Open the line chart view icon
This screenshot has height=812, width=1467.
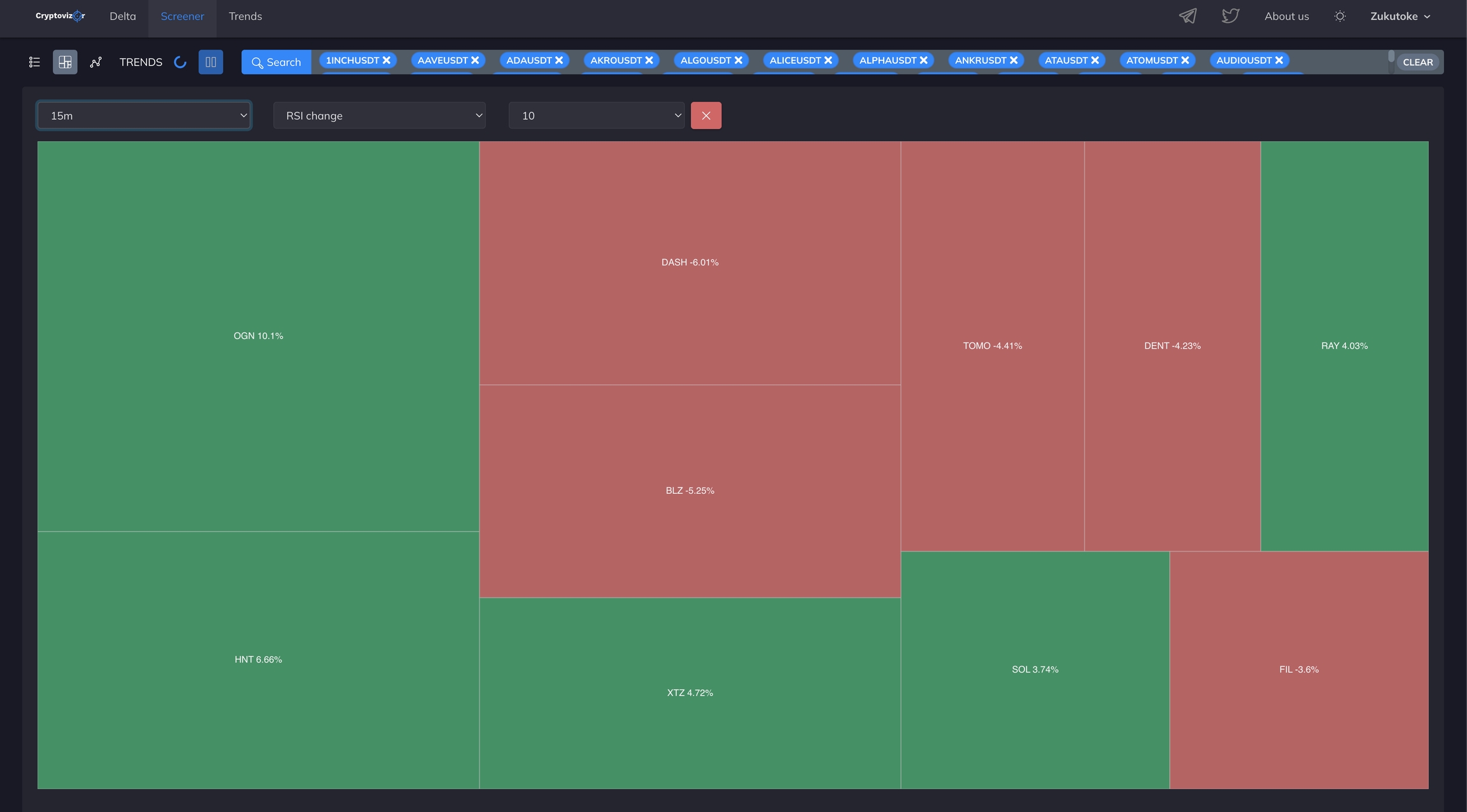(96, 62)
